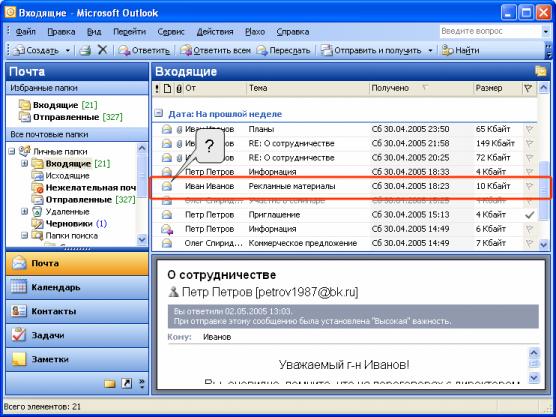Expand the Входящие folder in the tree
This screenshot has width=556, height=417.
24,163
